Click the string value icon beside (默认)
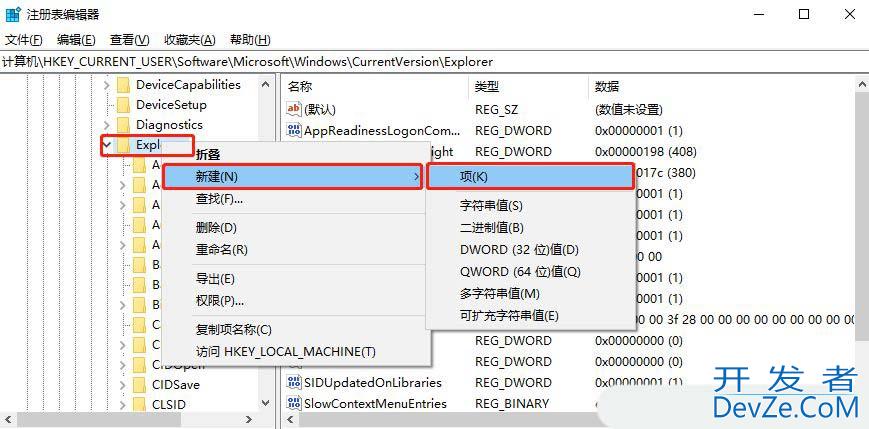 (293, 109)
